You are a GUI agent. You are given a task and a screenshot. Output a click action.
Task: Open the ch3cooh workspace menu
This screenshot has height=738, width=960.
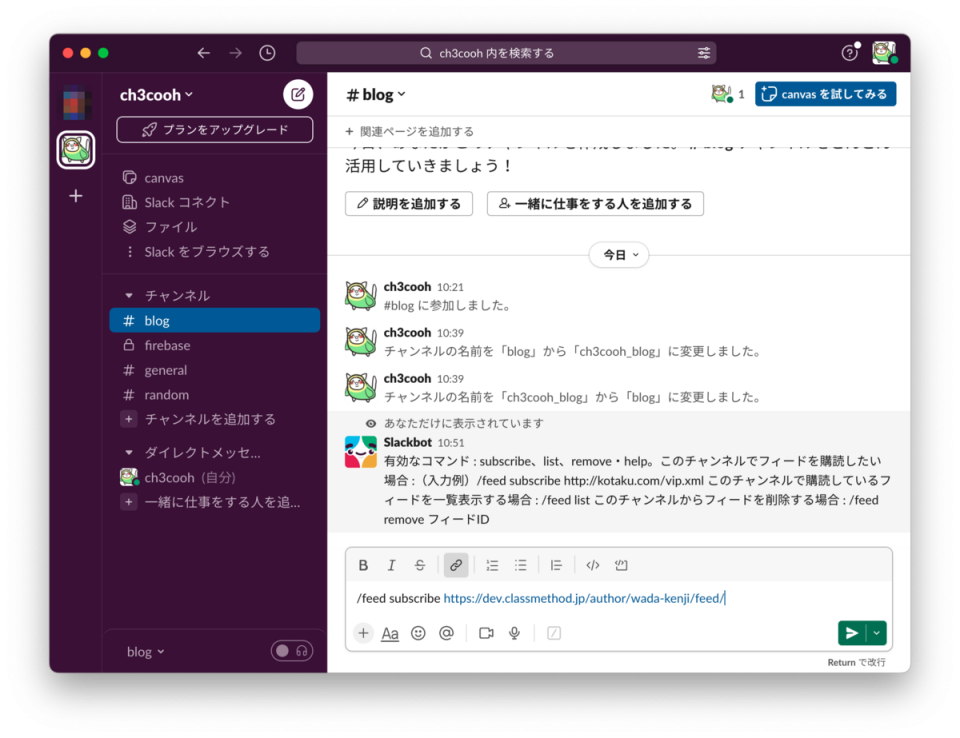pyautogui.click(x=156, y=95)
